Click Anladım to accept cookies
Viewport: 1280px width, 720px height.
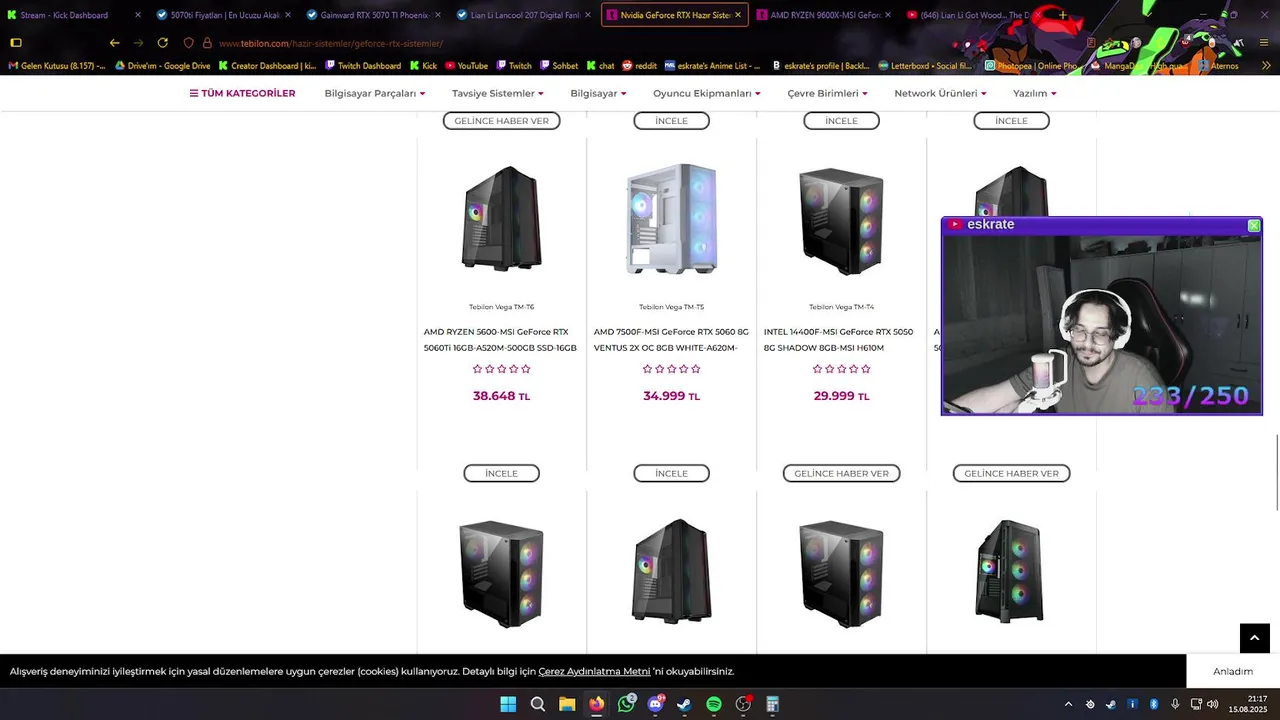click(1233, 671)
